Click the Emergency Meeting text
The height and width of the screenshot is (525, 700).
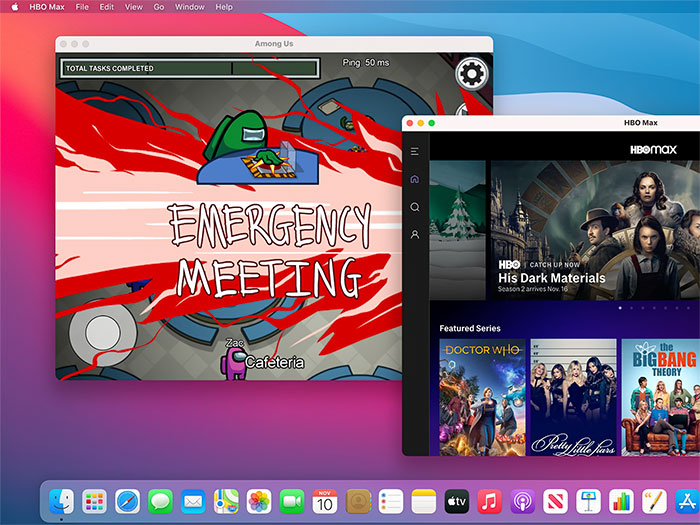(x=271, y=251)
